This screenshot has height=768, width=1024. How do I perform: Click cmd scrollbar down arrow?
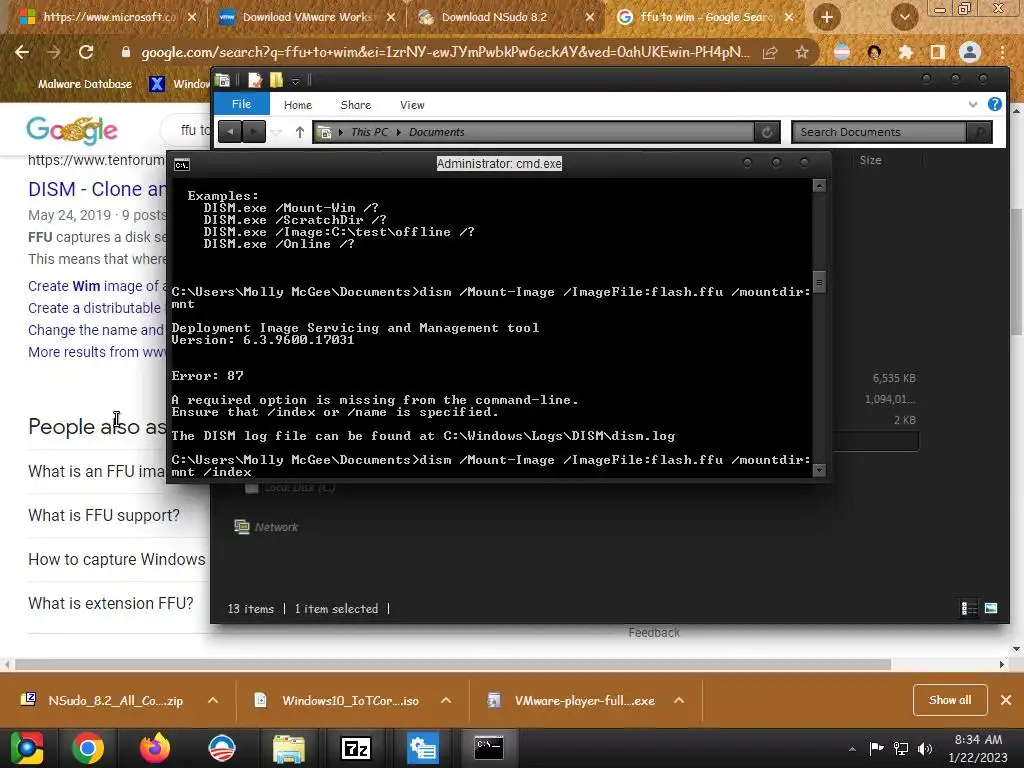(819, 470)
